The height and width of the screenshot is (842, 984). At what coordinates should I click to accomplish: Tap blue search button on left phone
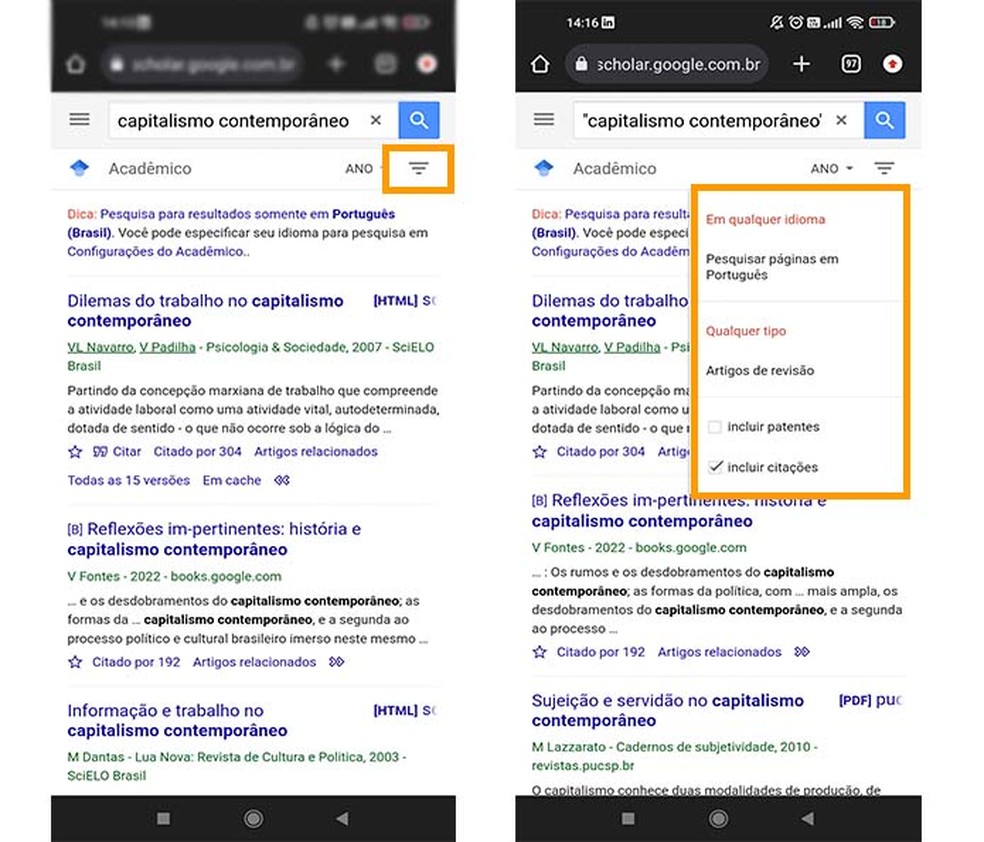click(419, 120)
